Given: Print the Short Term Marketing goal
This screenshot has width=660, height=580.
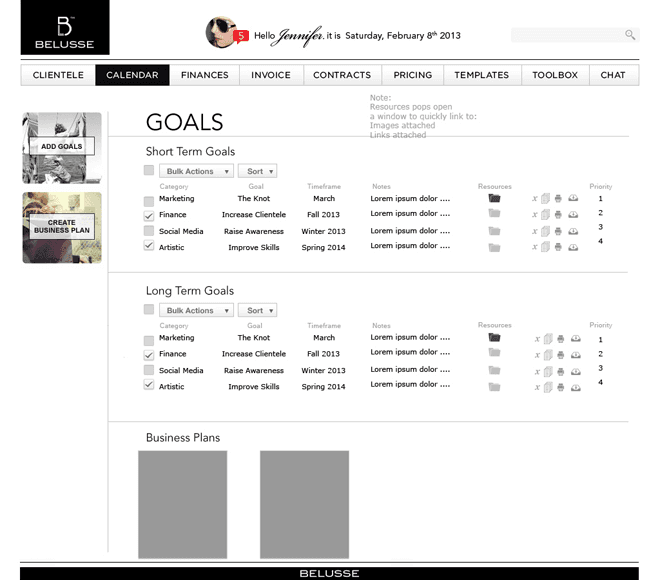Looking at the screenshot, I should 558,198.
